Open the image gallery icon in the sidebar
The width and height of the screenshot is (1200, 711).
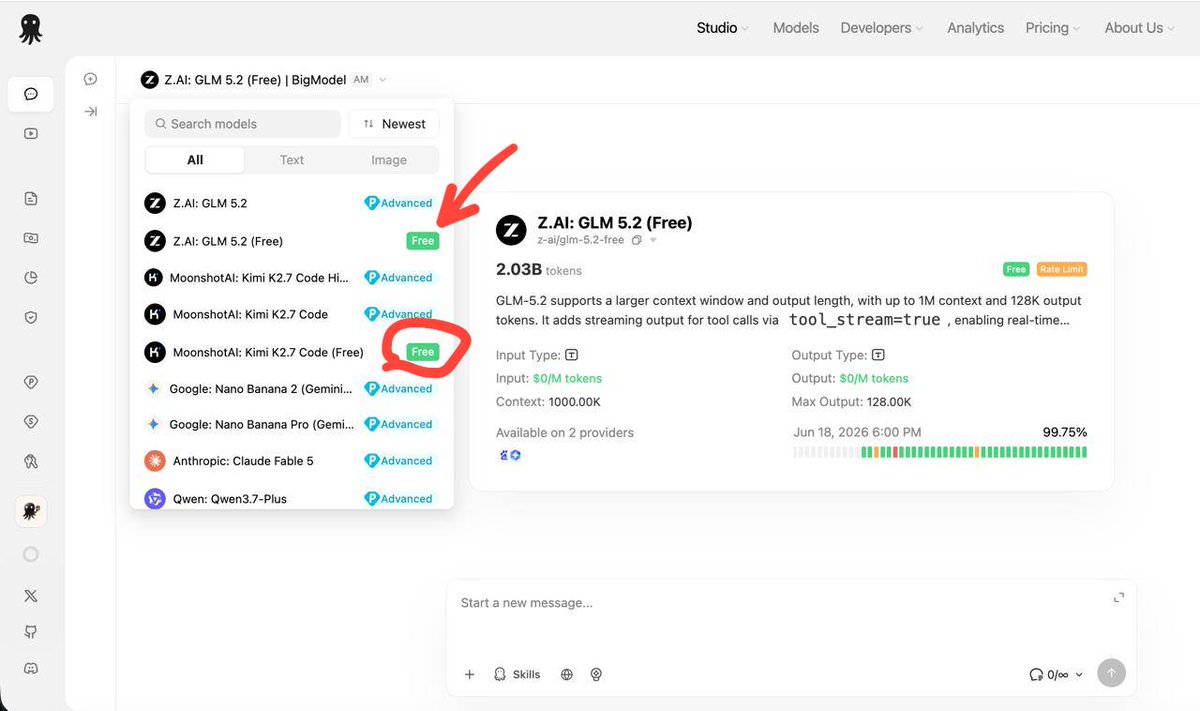click(x=31, y=238)
